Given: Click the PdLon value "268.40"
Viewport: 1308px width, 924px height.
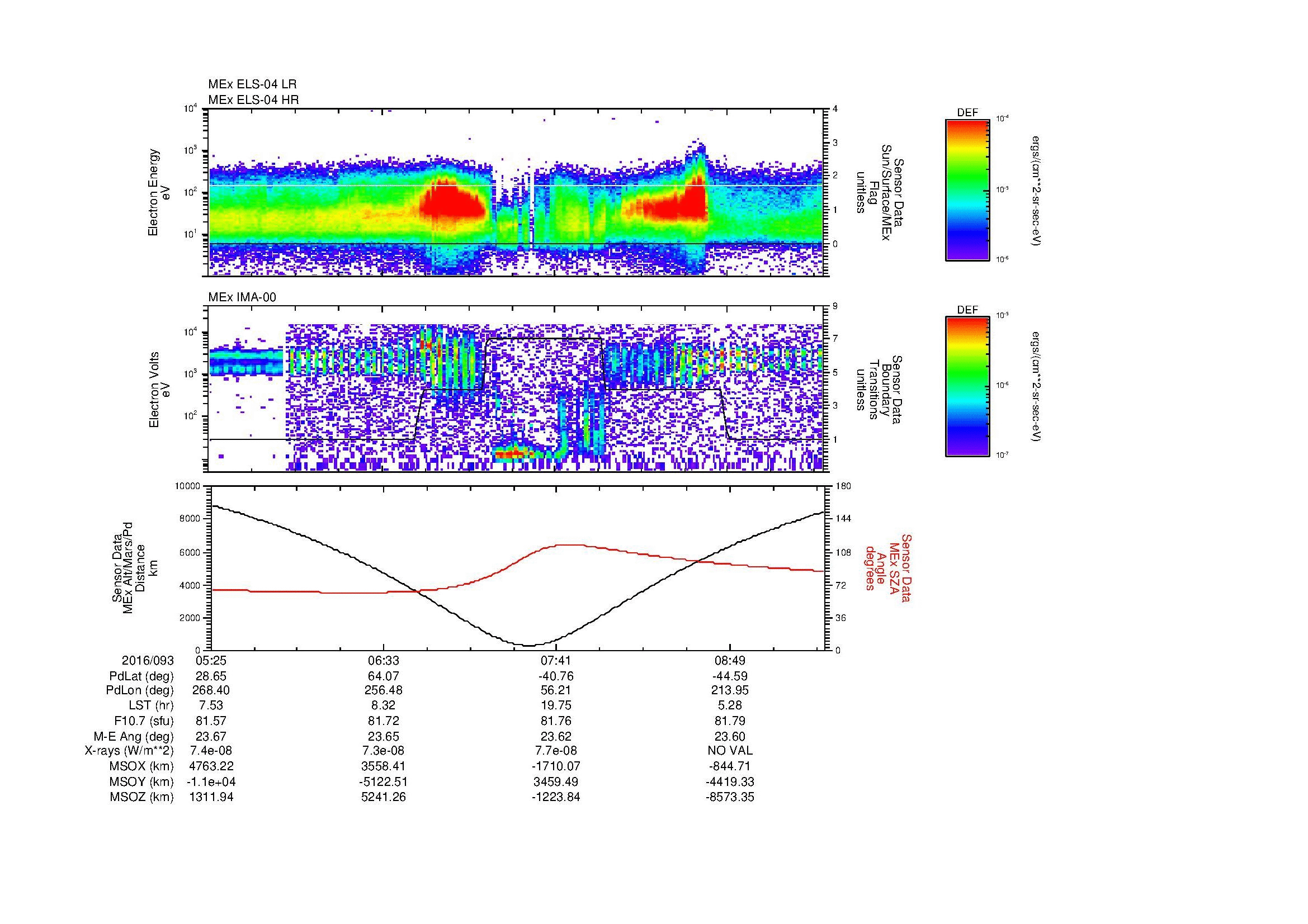Looking at the screenshot, I should 211,690.
